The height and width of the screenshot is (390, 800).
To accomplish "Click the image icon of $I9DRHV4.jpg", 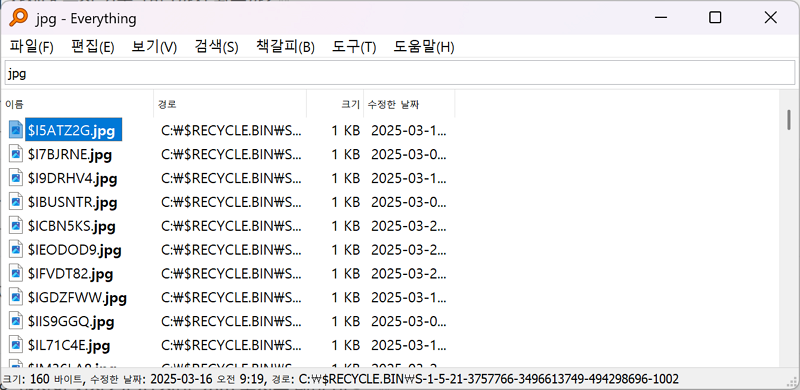I will pos(17,178).
